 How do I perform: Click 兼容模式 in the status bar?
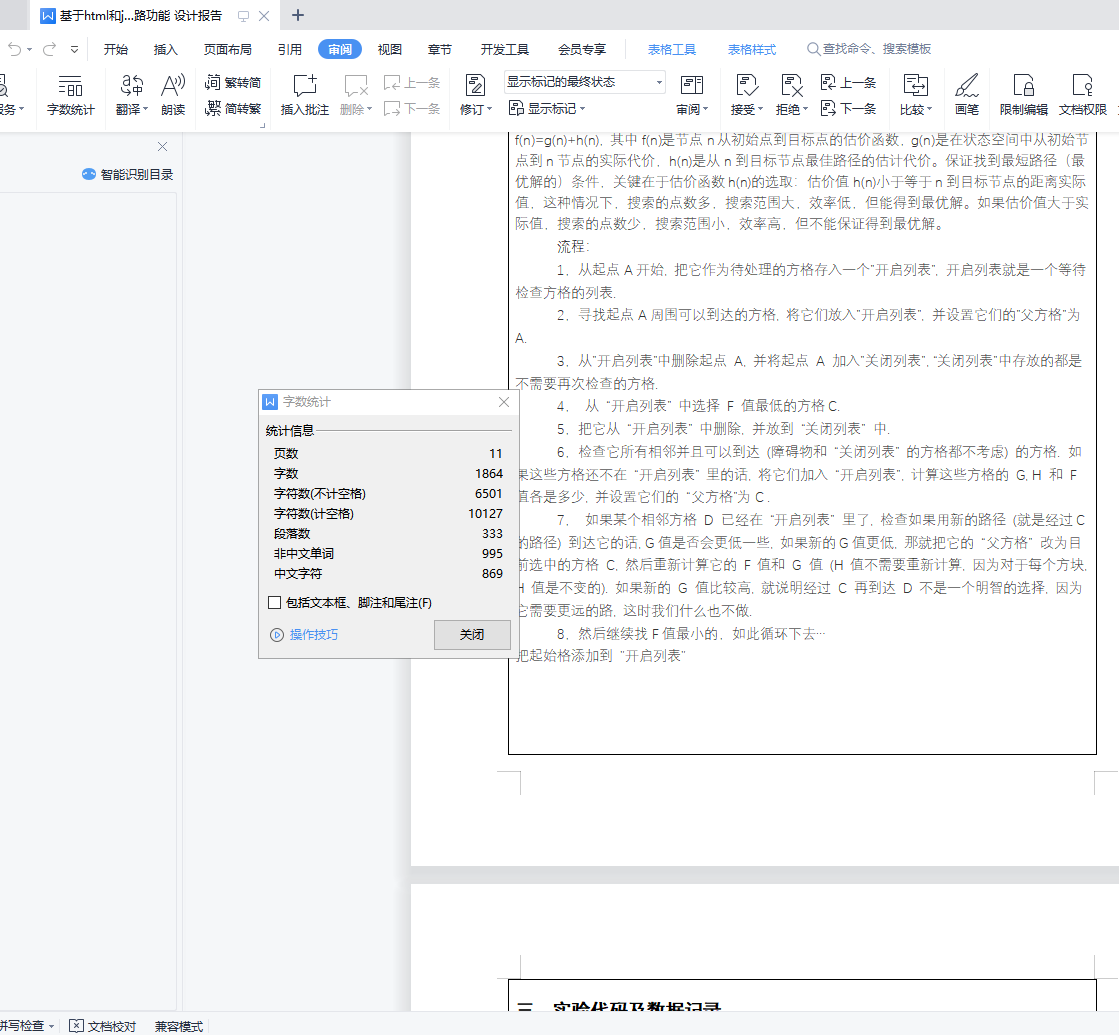[179, 1026]
